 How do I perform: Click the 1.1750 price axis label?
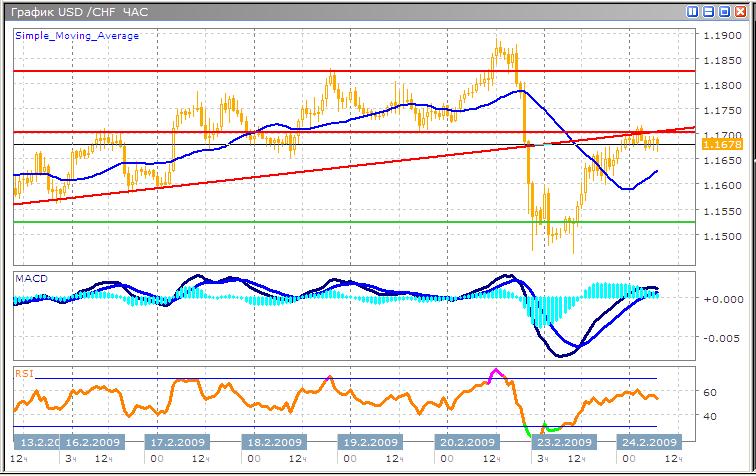722,110
